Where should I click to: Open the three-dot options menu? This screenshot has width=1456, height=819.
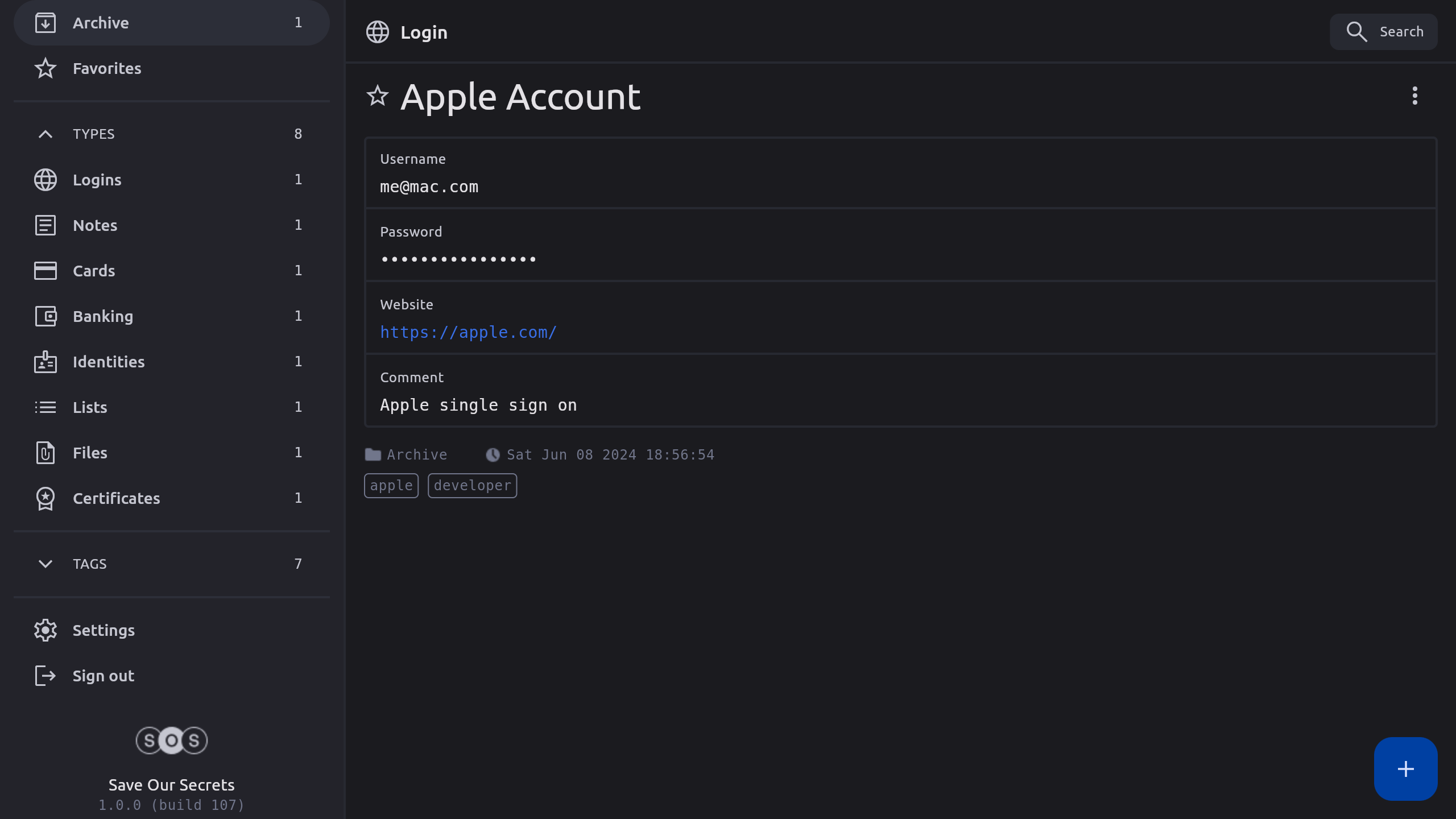pyautogui.click(x=1414, y=96)
